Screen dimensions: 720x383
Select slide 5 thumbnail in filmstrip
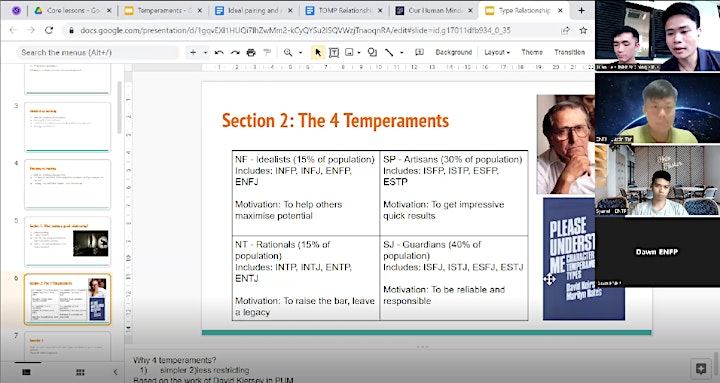68,242
